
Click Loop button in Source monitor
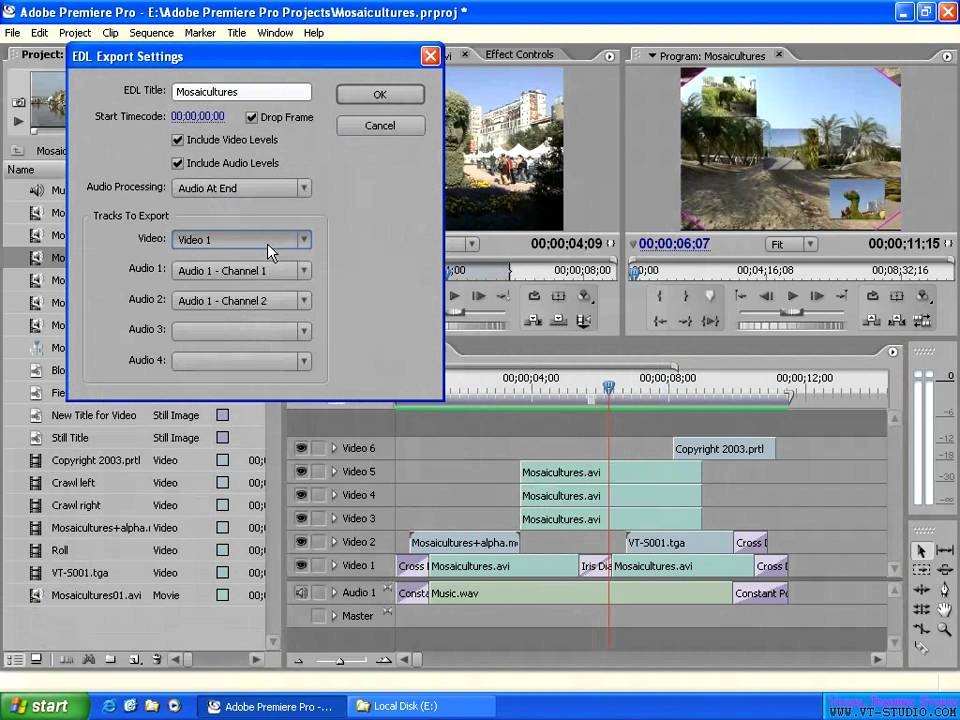point(534,296)
